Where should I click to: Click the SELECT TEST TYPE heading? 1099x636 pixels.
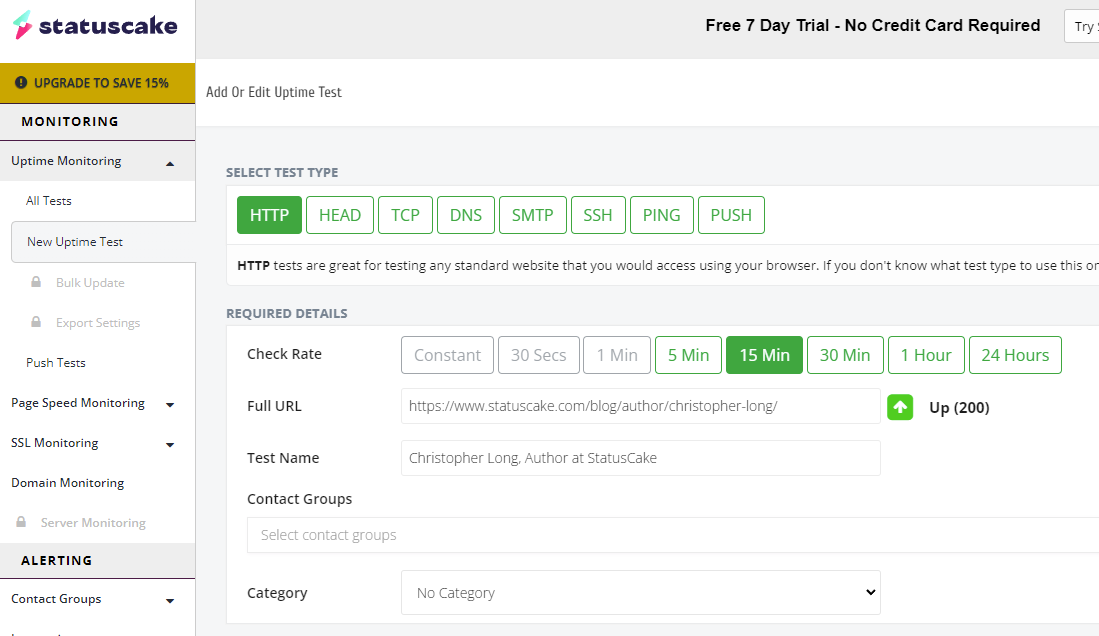pos(282,172)
